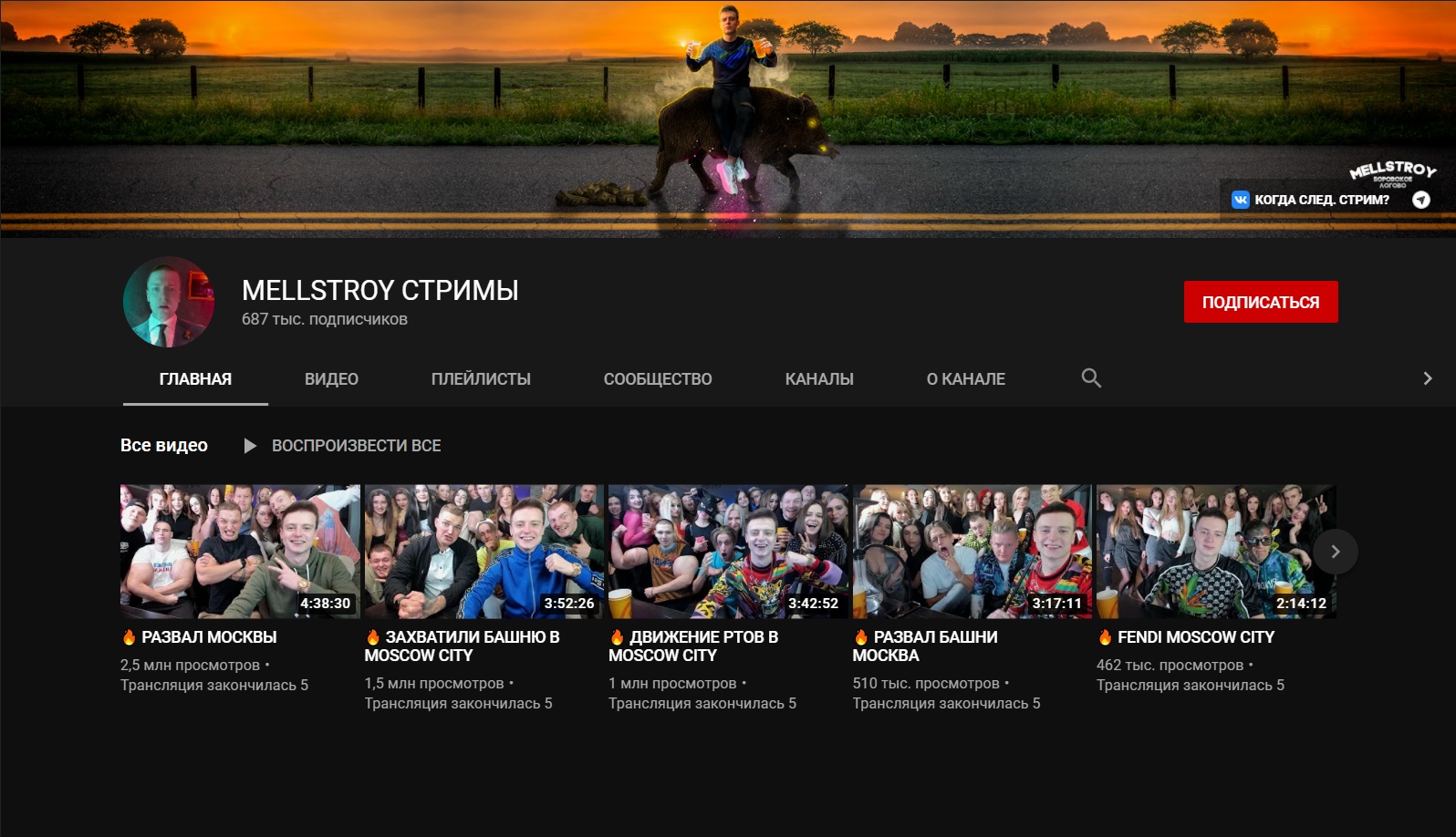Click the MELLSTROY channel avatar
Screen dimensions: 1456x837
pyautogui.click(x=169, y=302)
